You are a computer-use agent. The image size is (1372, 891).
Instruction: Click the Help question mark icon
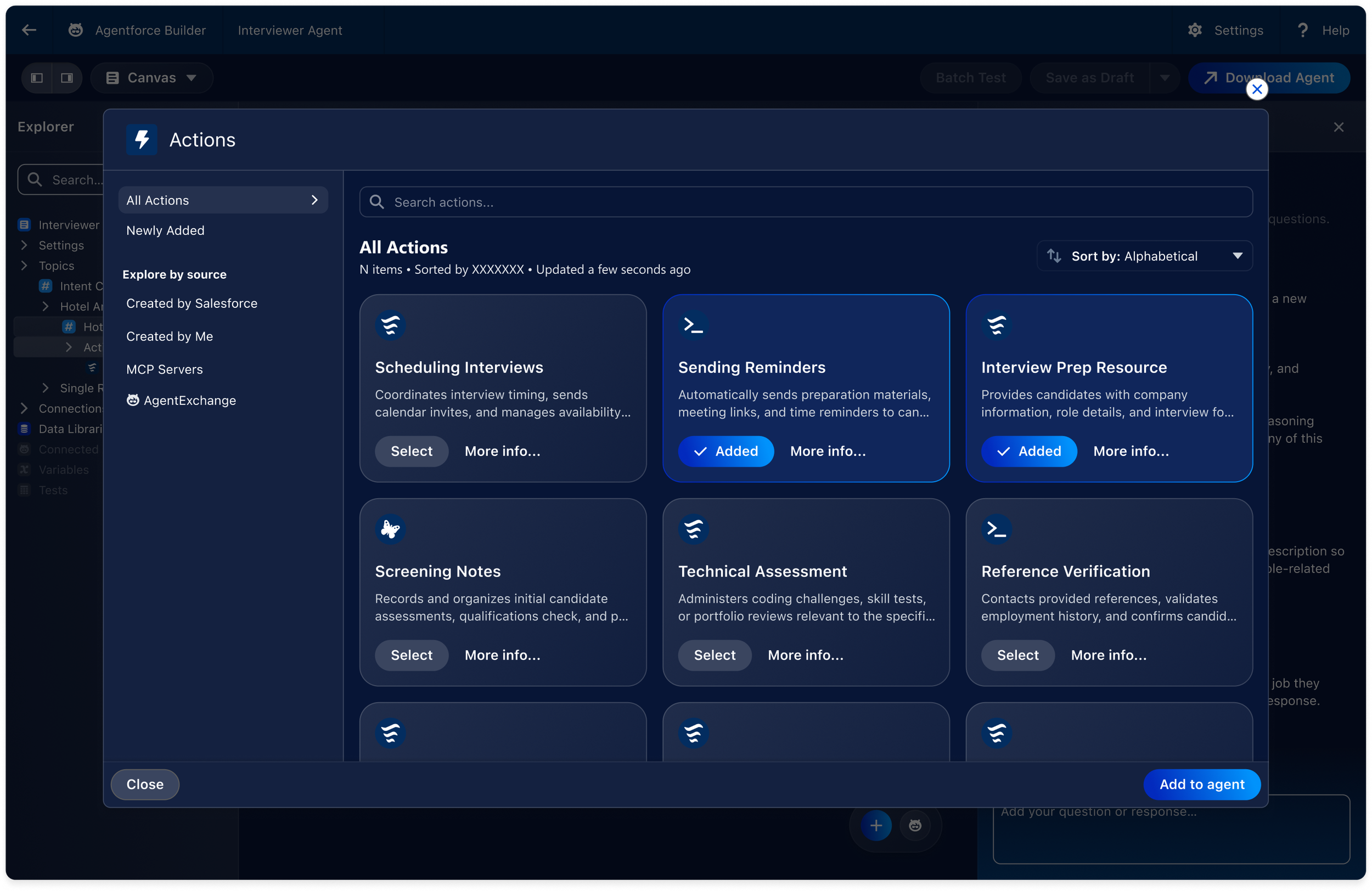coord(1302,30)
